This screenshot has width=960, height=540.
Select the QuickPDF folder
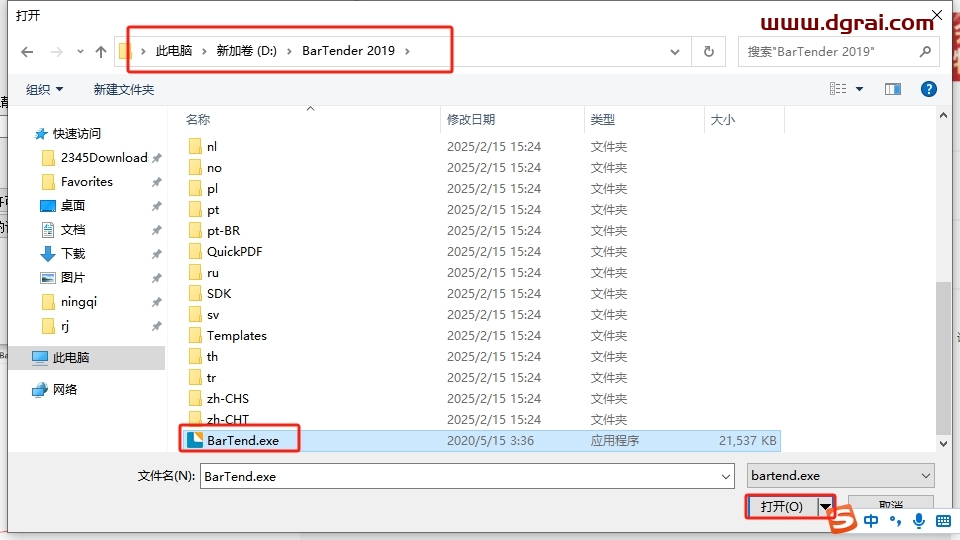pos(234,252)
